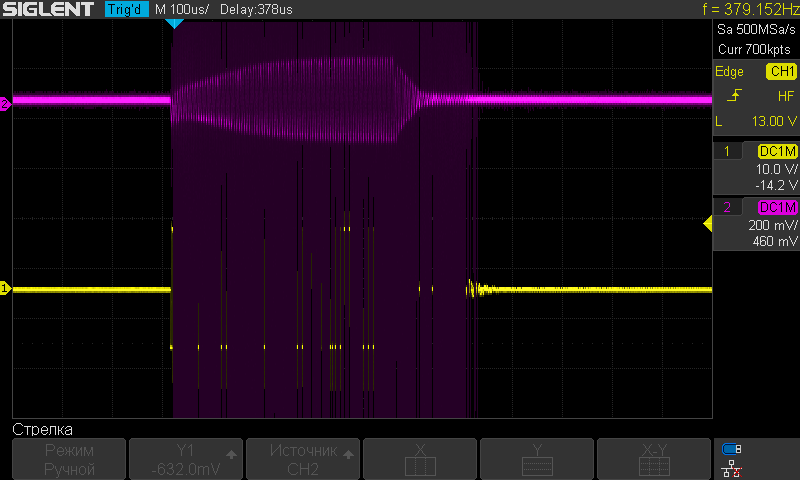Select the M 100us/ timebase readout
Viewport: 800px width, 480px height.
(182, 9)
